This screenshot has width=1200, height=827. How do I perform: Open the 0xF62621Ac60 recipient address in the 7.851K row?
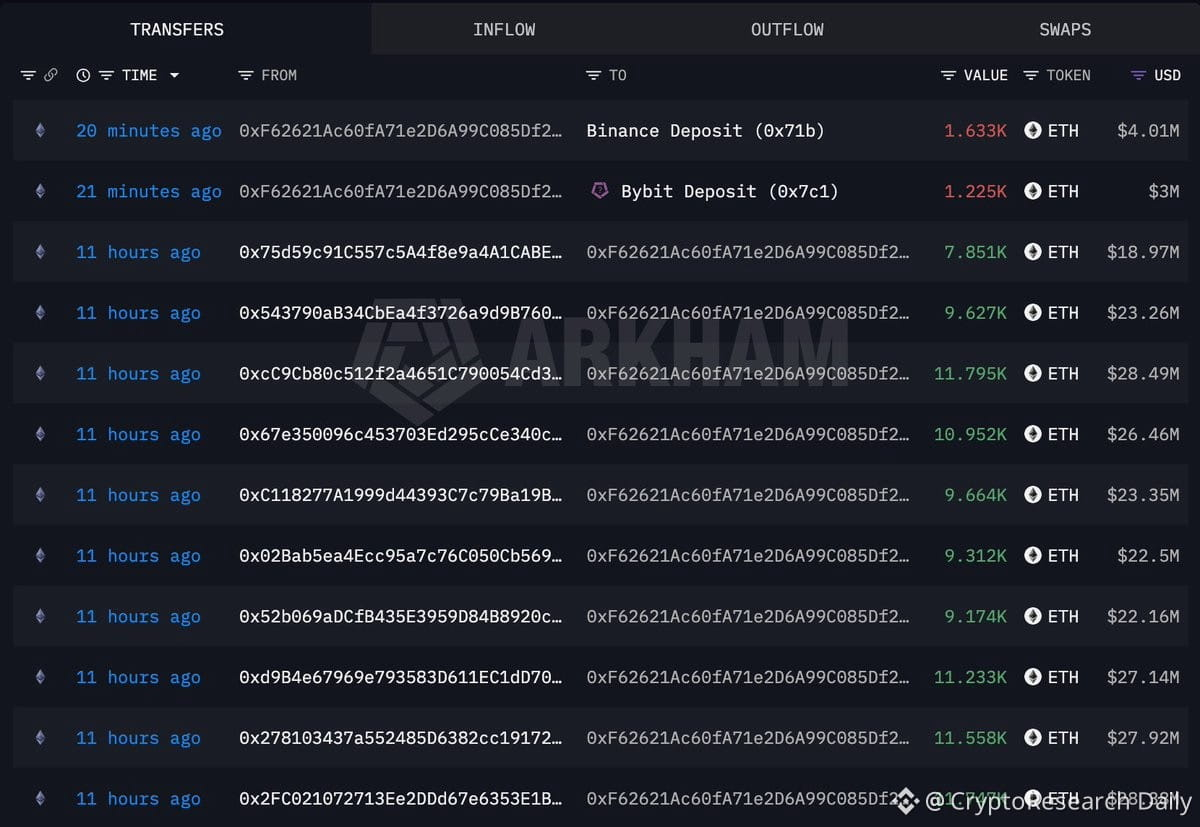click(748, 252)
